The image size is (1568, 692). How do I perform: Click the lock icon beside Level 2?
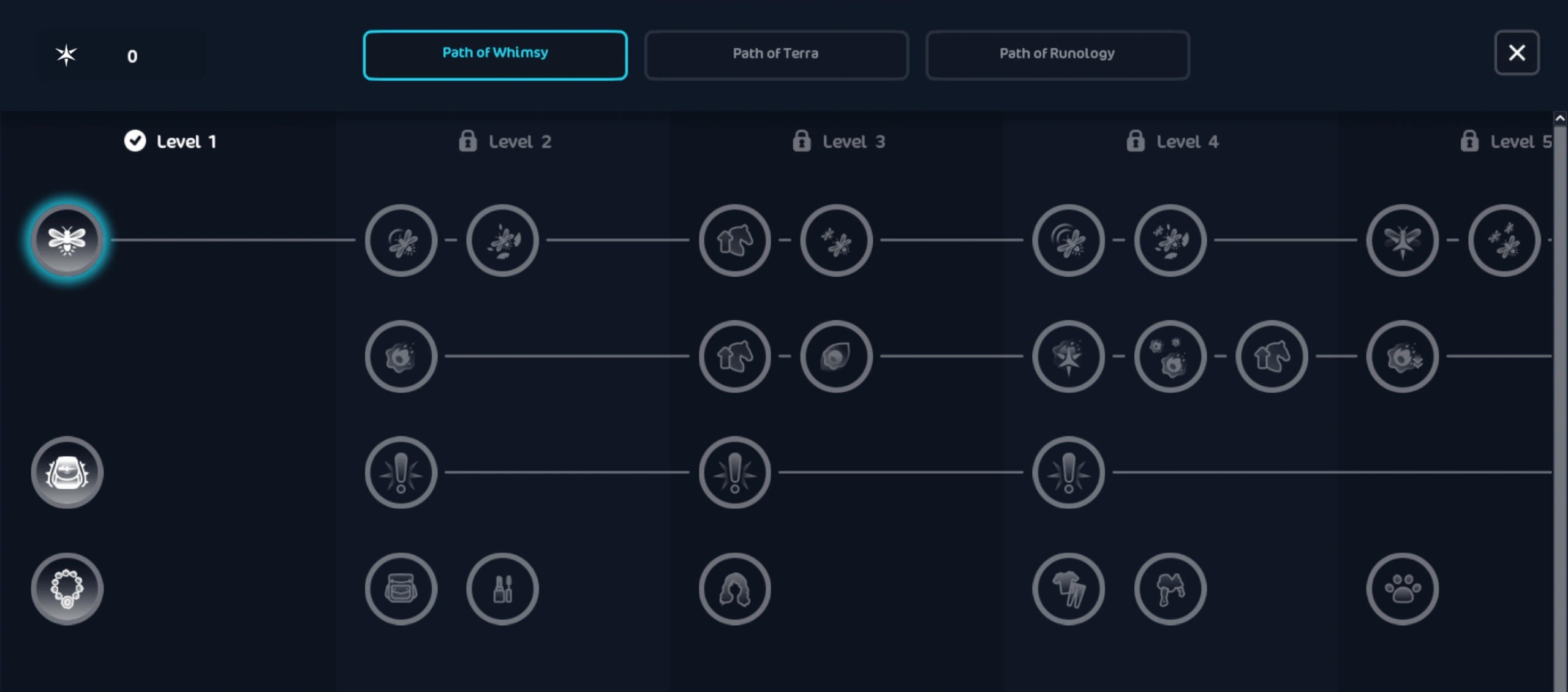point(468,141)
